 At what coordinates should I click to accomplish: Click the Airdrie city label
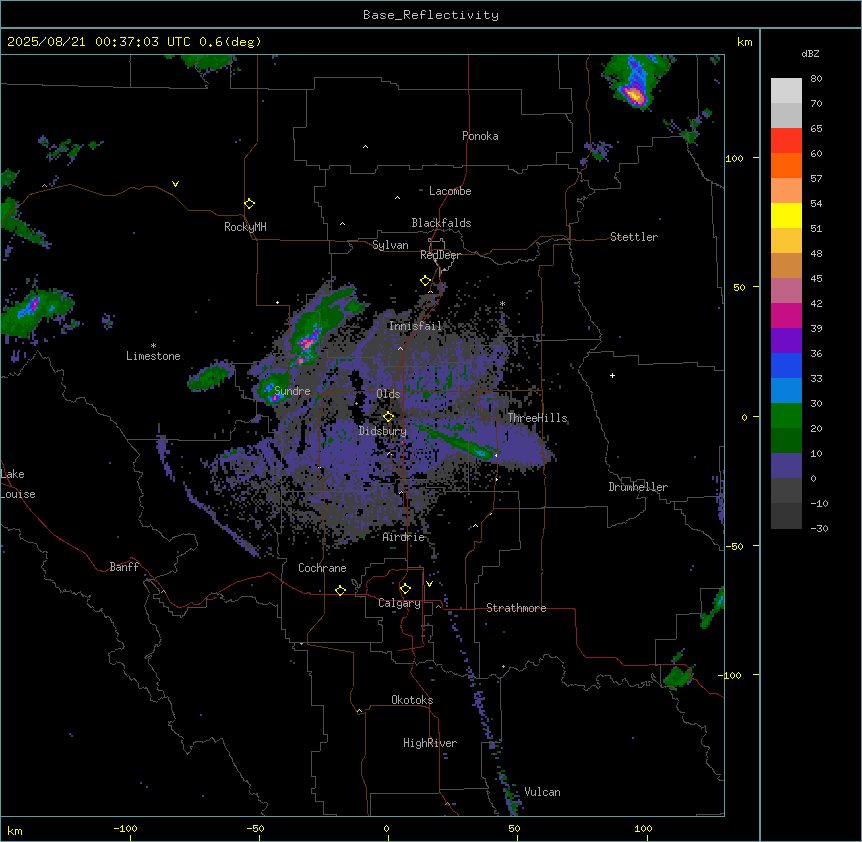pyautogui.click(x=404, y=537)
